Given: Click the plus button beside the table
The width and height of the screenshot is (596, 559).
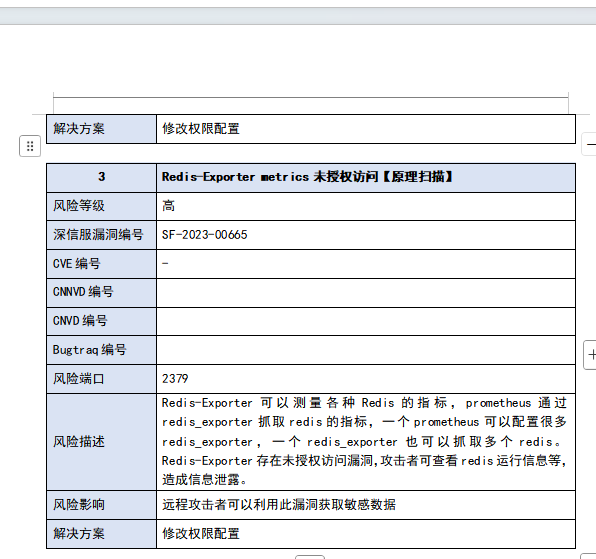Looking at the screenshot, I should [590, 355].
